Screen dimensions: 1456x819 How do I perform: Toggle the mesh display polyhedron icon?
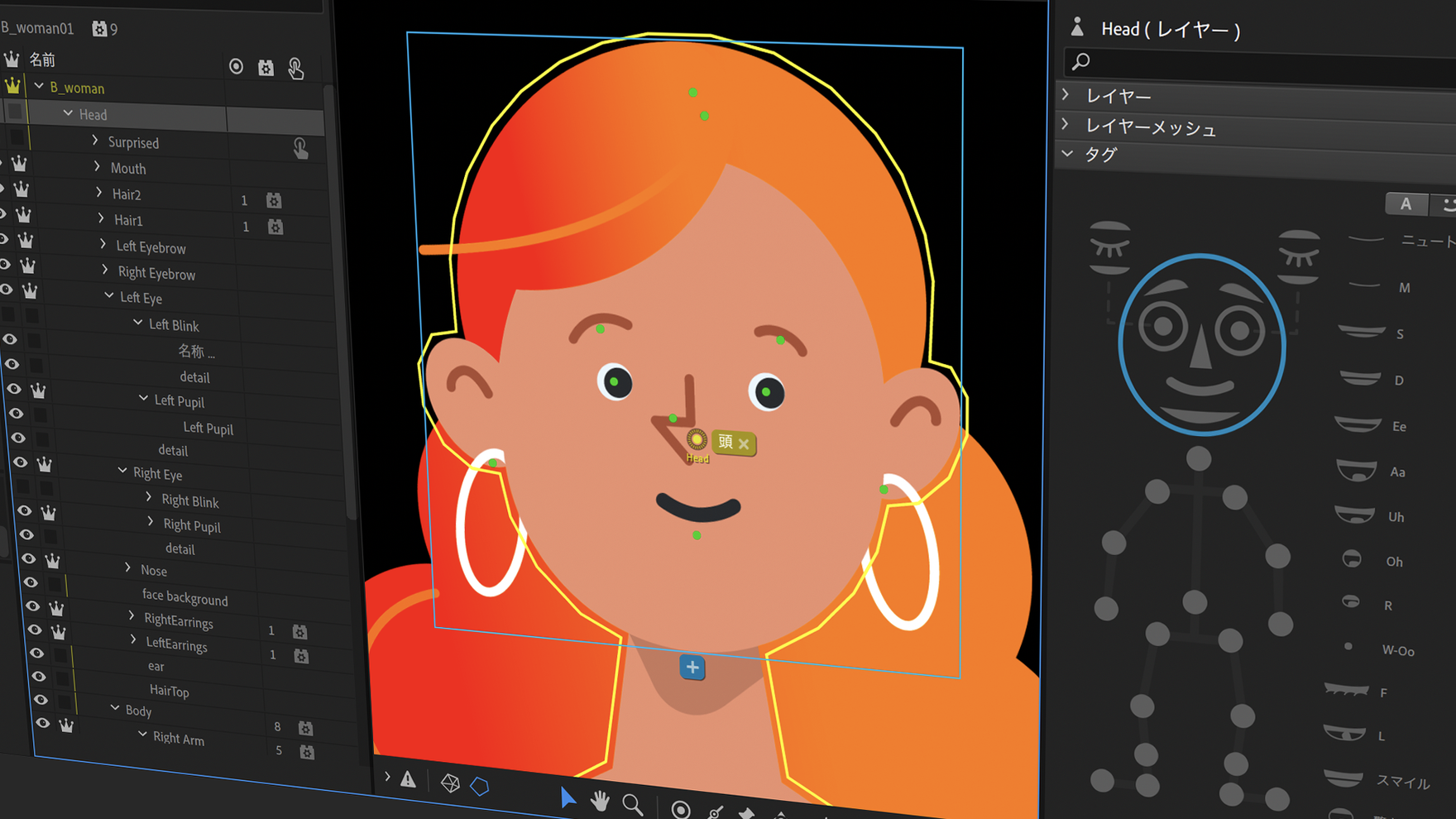pos(450,783)
